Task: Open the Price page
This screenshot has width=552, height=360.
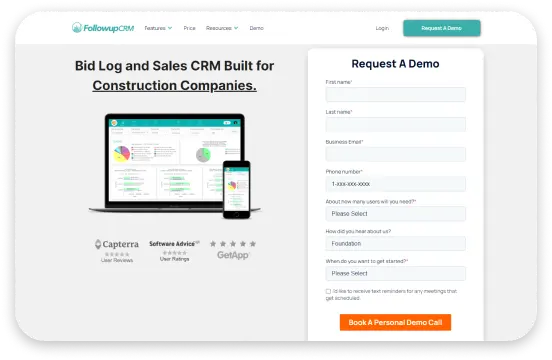Action: pos(189,28)
